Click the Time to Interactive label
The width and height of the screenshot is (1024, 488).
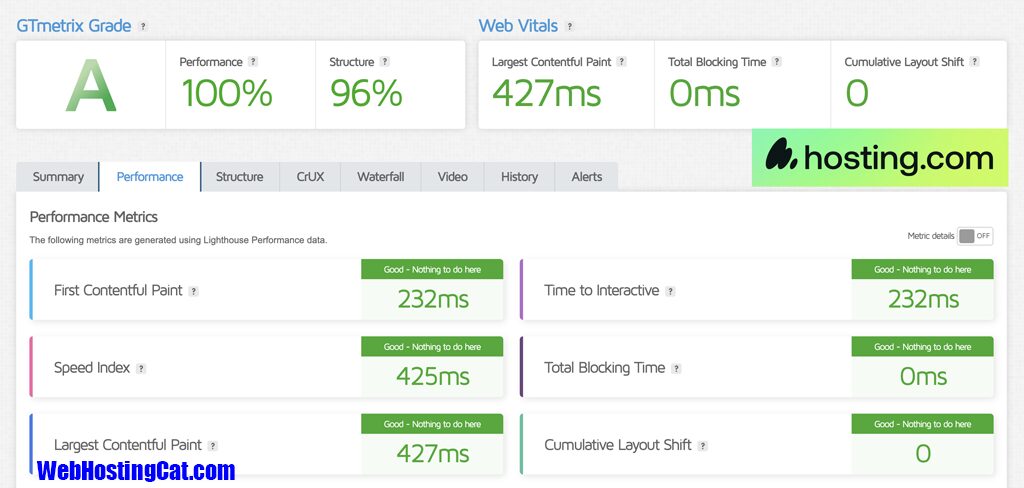(x=601, y=291)
